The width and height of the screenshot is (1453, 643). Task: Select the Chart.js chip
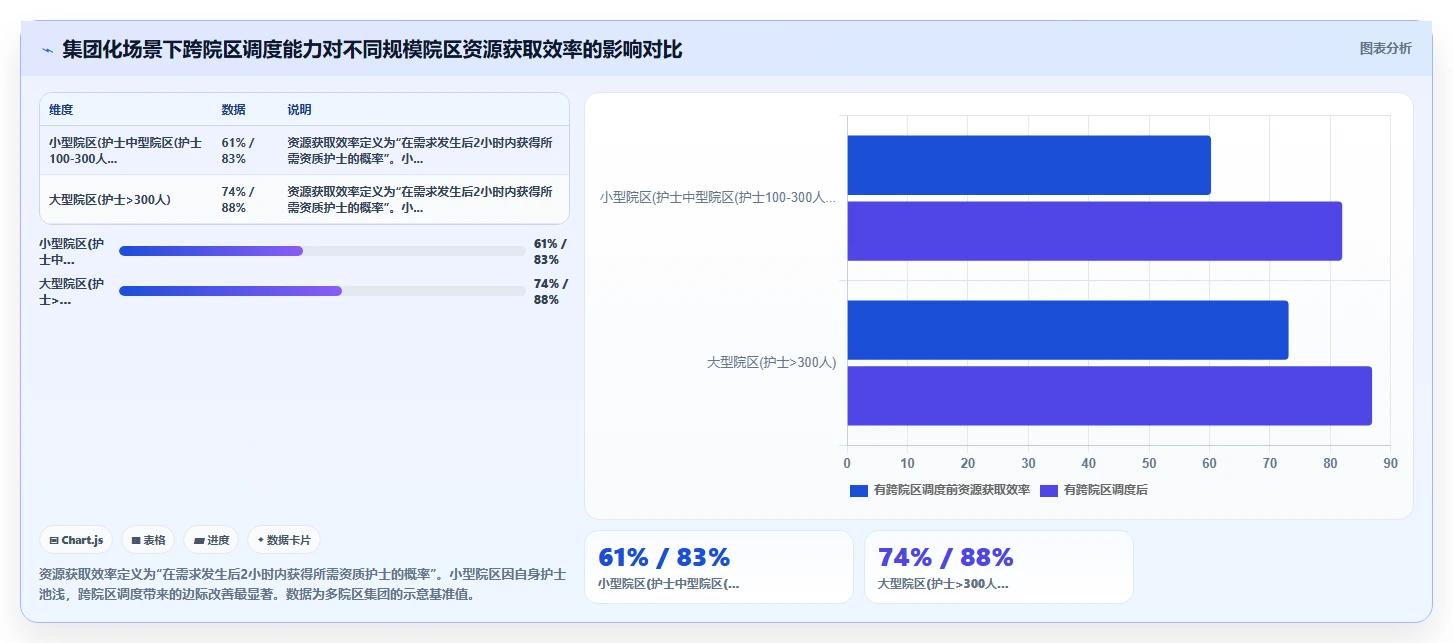[76, 540]
